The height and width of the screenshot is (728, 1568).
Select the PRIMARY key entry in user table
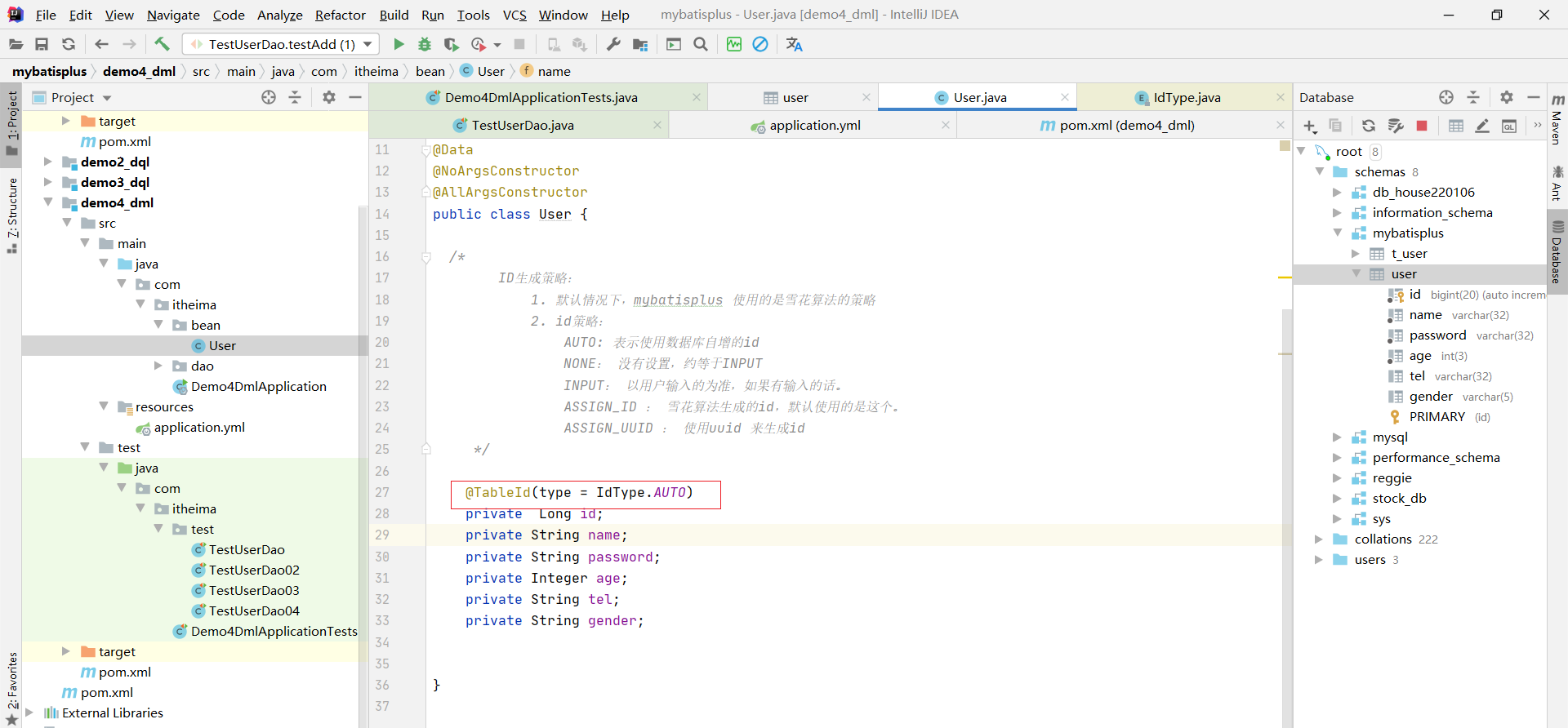tap(1437, 417)
